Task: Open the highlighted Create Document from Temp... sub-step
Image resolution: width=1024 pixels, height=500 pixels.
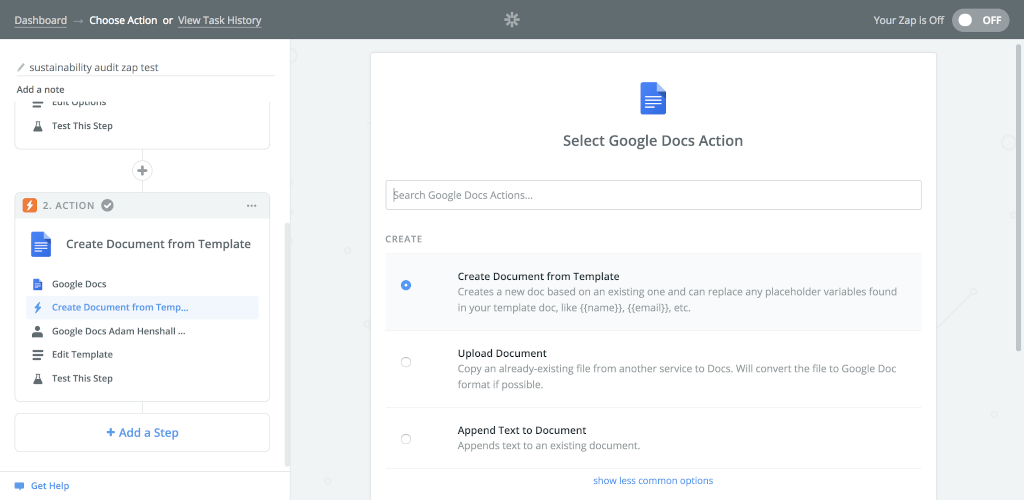Action: [142, 308]
